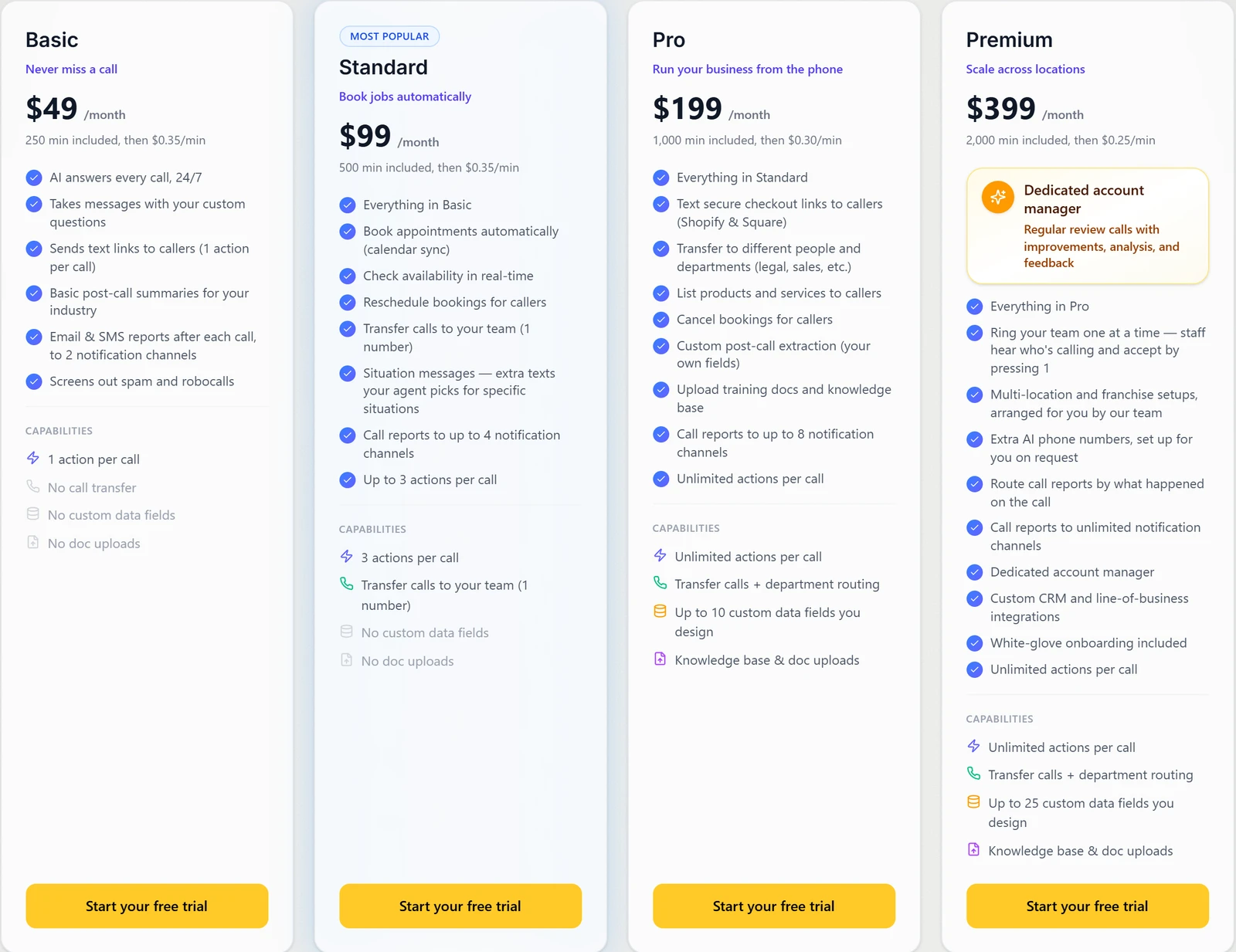Click the lightning icon next to '3 actions per call'
Image resolution: width=1236 pixels, height=952 pixels.
(x=347, y=556)
